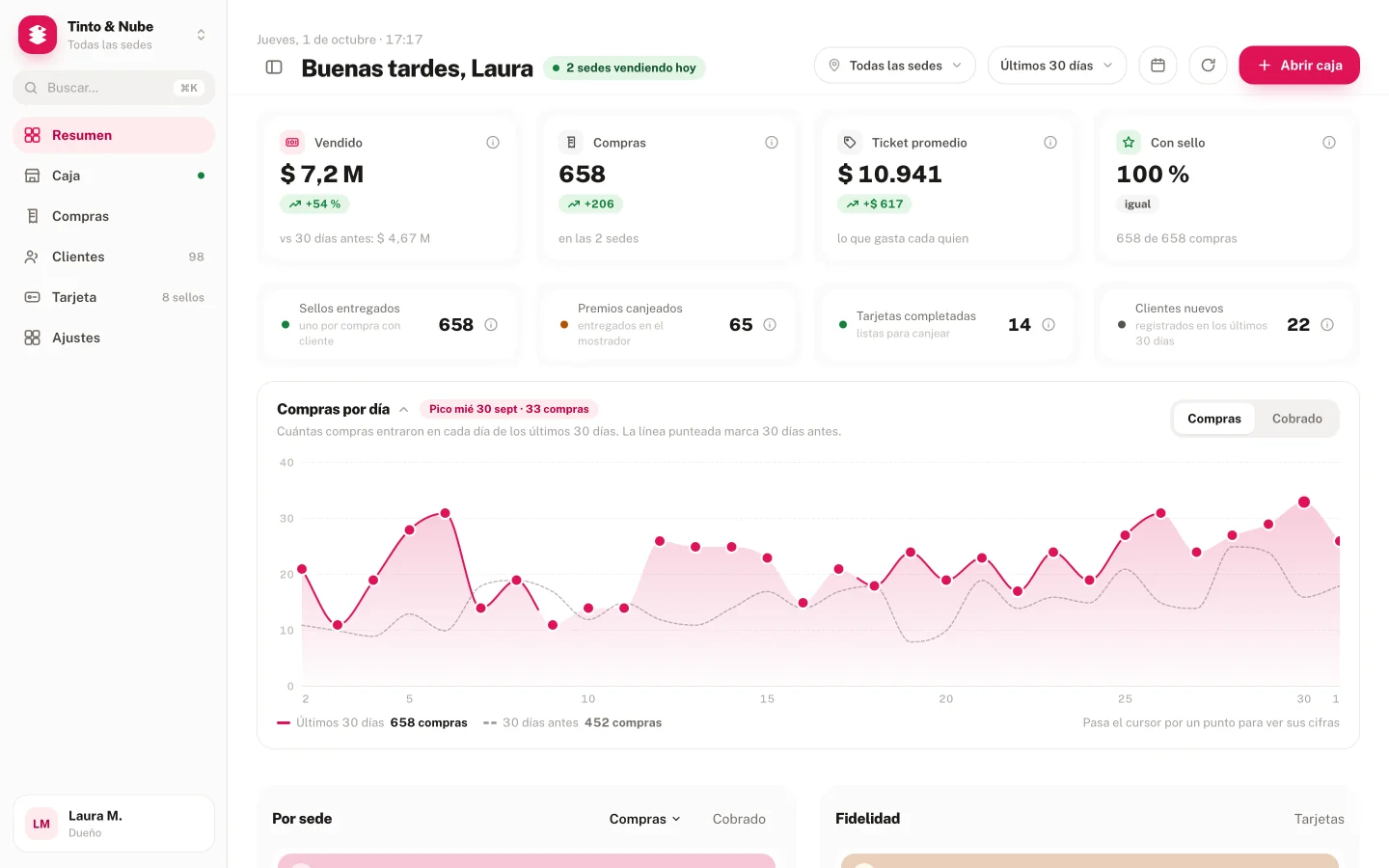Open info icon beside Tarjetas completadas
The height and width of the screenshot is (868, 1389).
pos(1049,325)
